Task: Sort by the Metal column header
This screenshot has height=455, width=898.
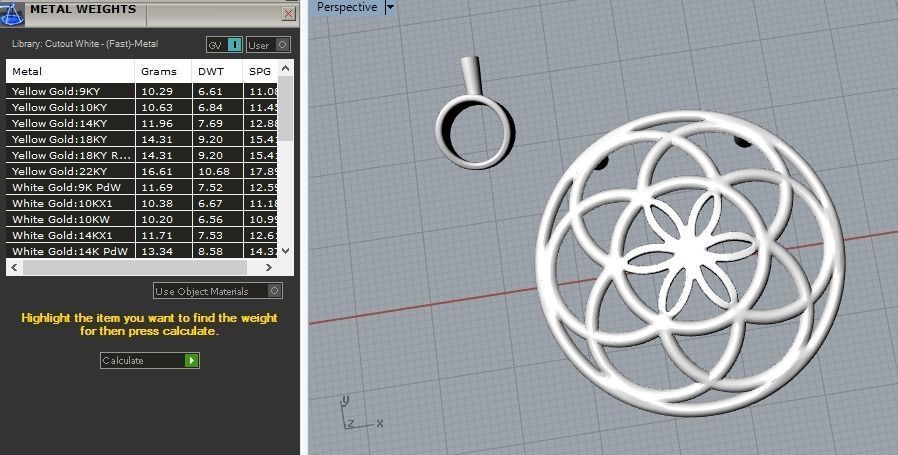Action: [70, 72]
